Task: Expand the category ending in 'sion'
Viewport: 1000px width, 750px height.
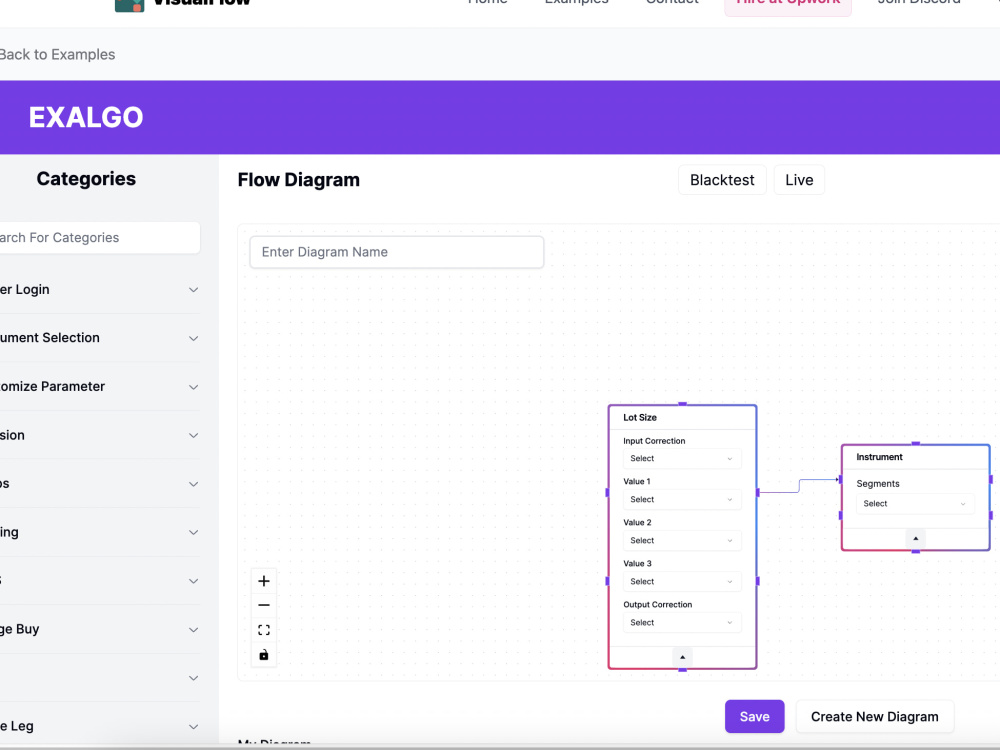Action: 99,435
